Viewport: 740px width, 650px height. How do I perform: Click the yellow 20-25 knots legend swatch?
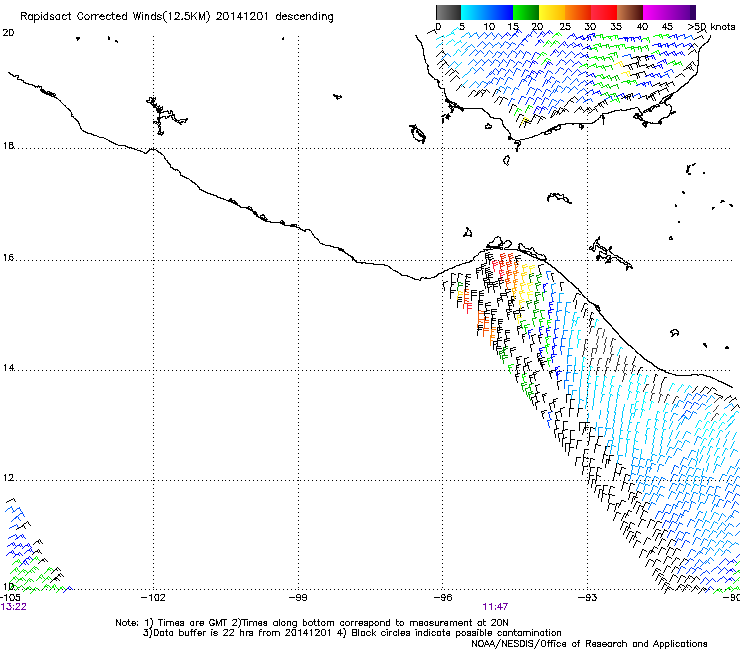[x=552, y=12]
